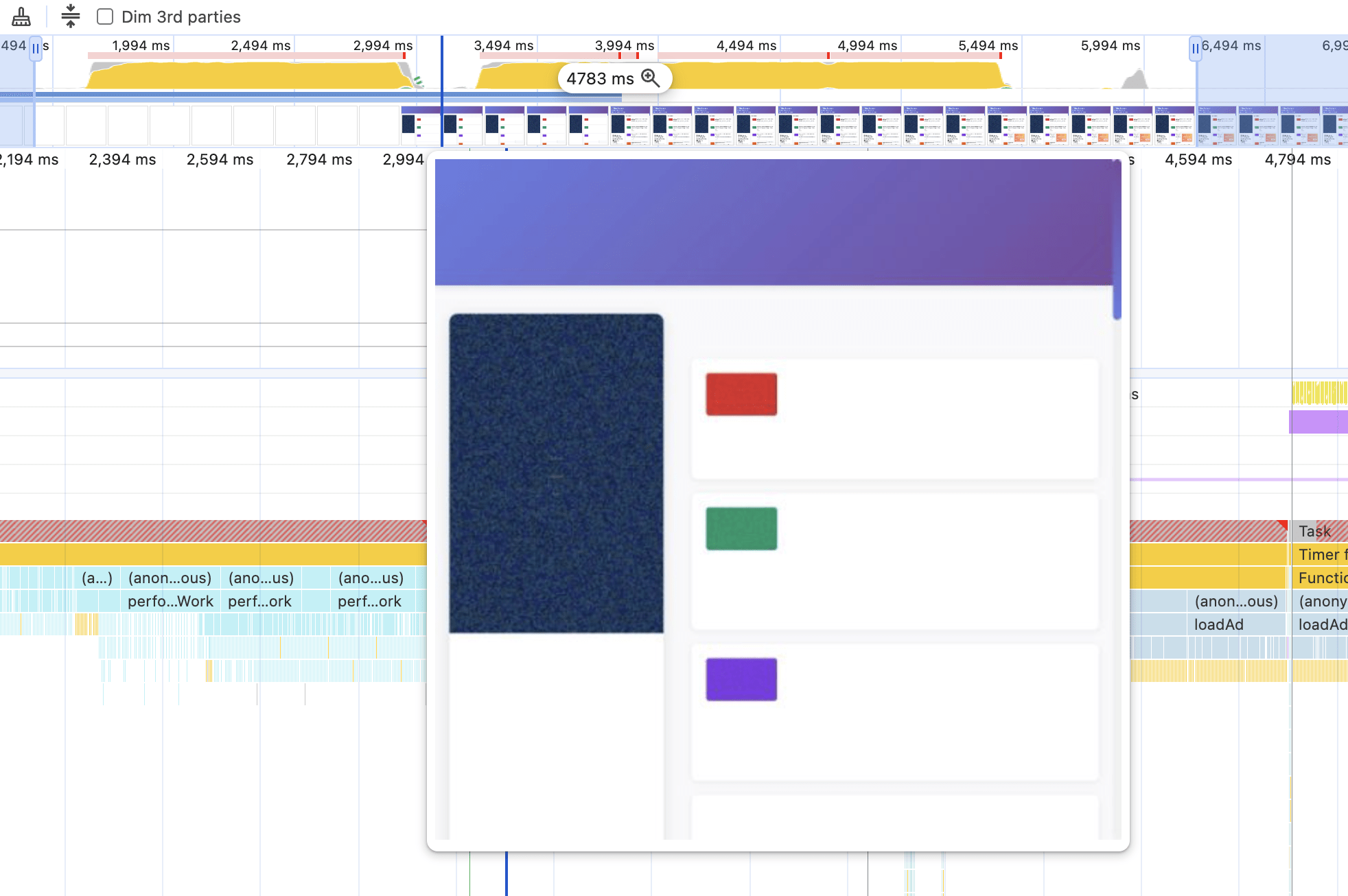Click the right overview range handle
Screen dimensions: 1348x896
point(1195,49)
